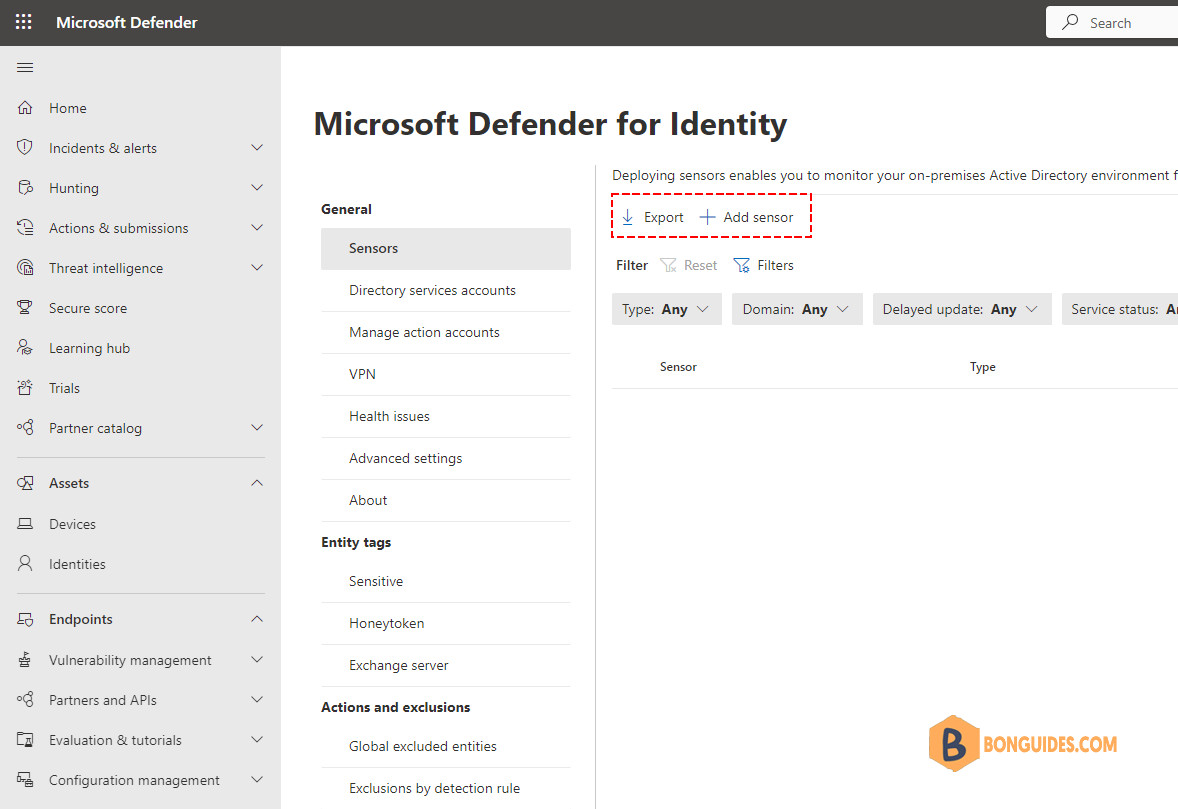This screenshot has width=1178, height=809.
Task: Open Directory services accounts settings
Action: 446,291
